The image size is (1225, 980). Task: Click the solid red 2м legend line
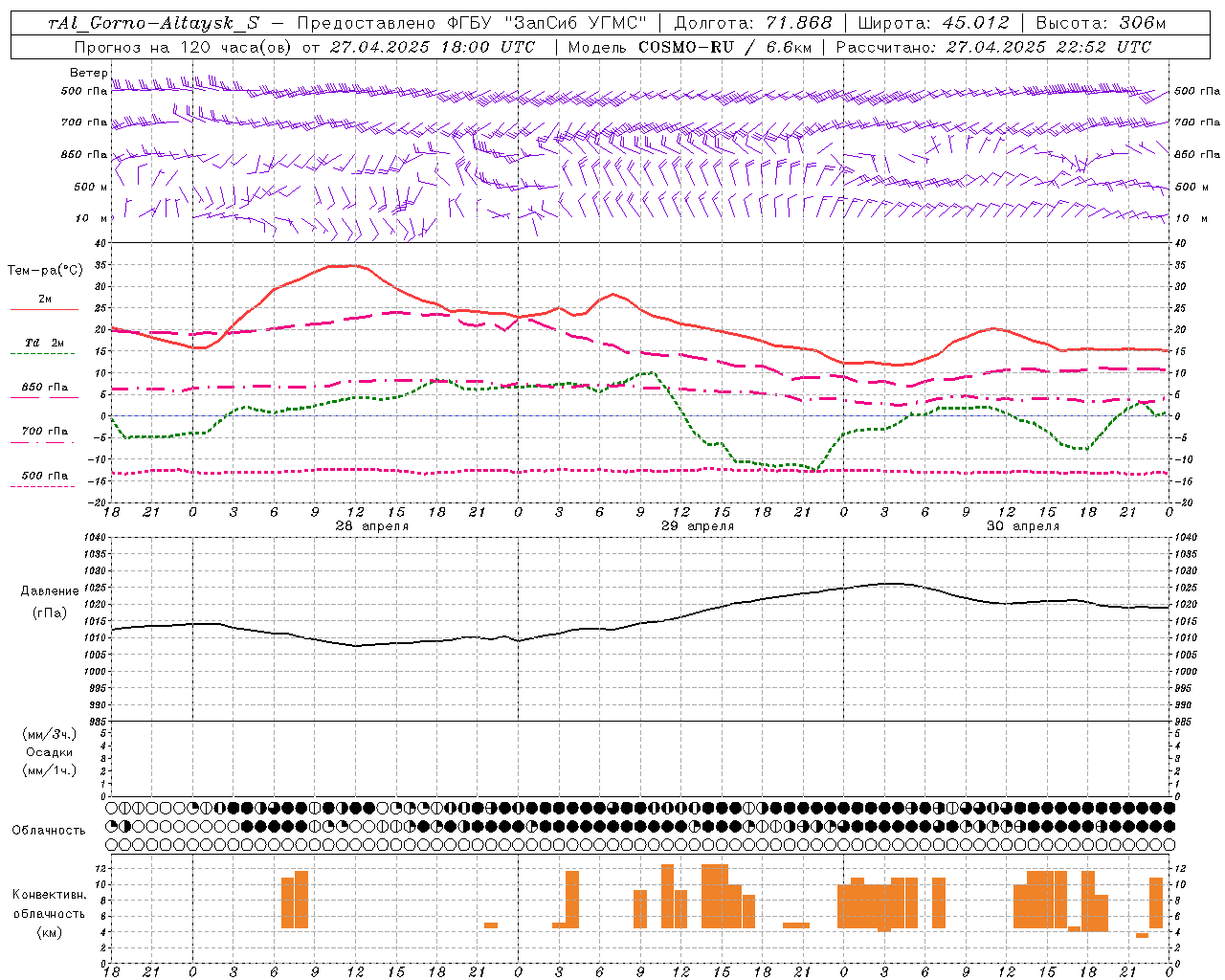pos(44,310)
